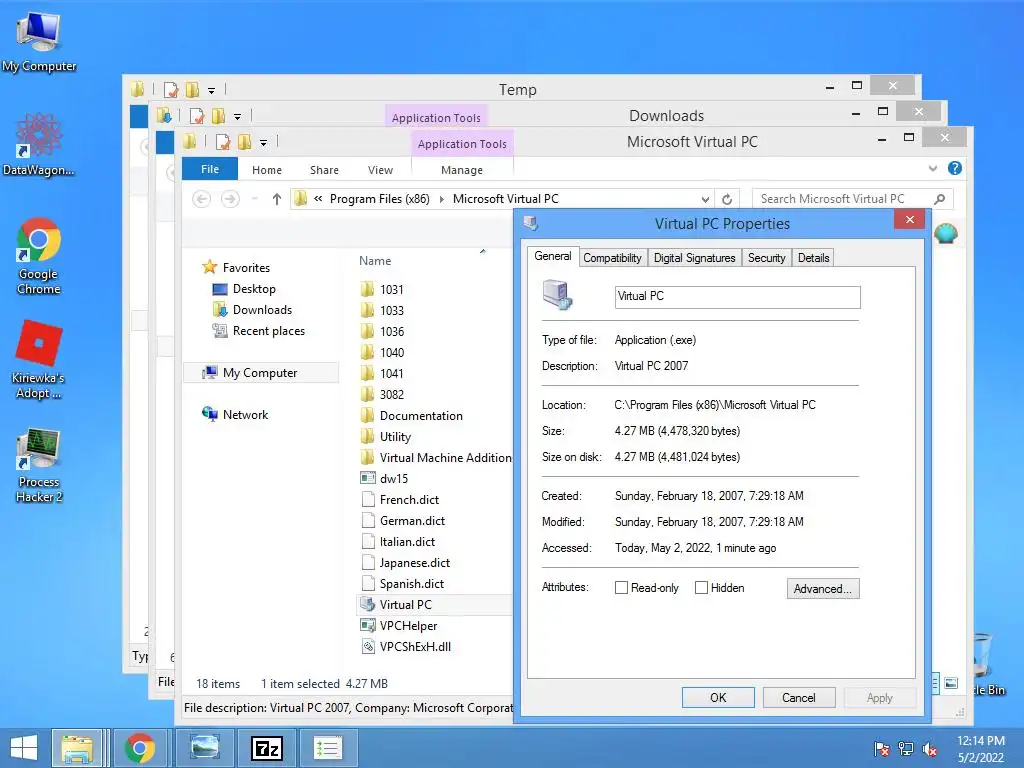This screenshot has width=1024, height=768.
Task: Click the Virtual PC exe file icon
Action: point(368,605)
